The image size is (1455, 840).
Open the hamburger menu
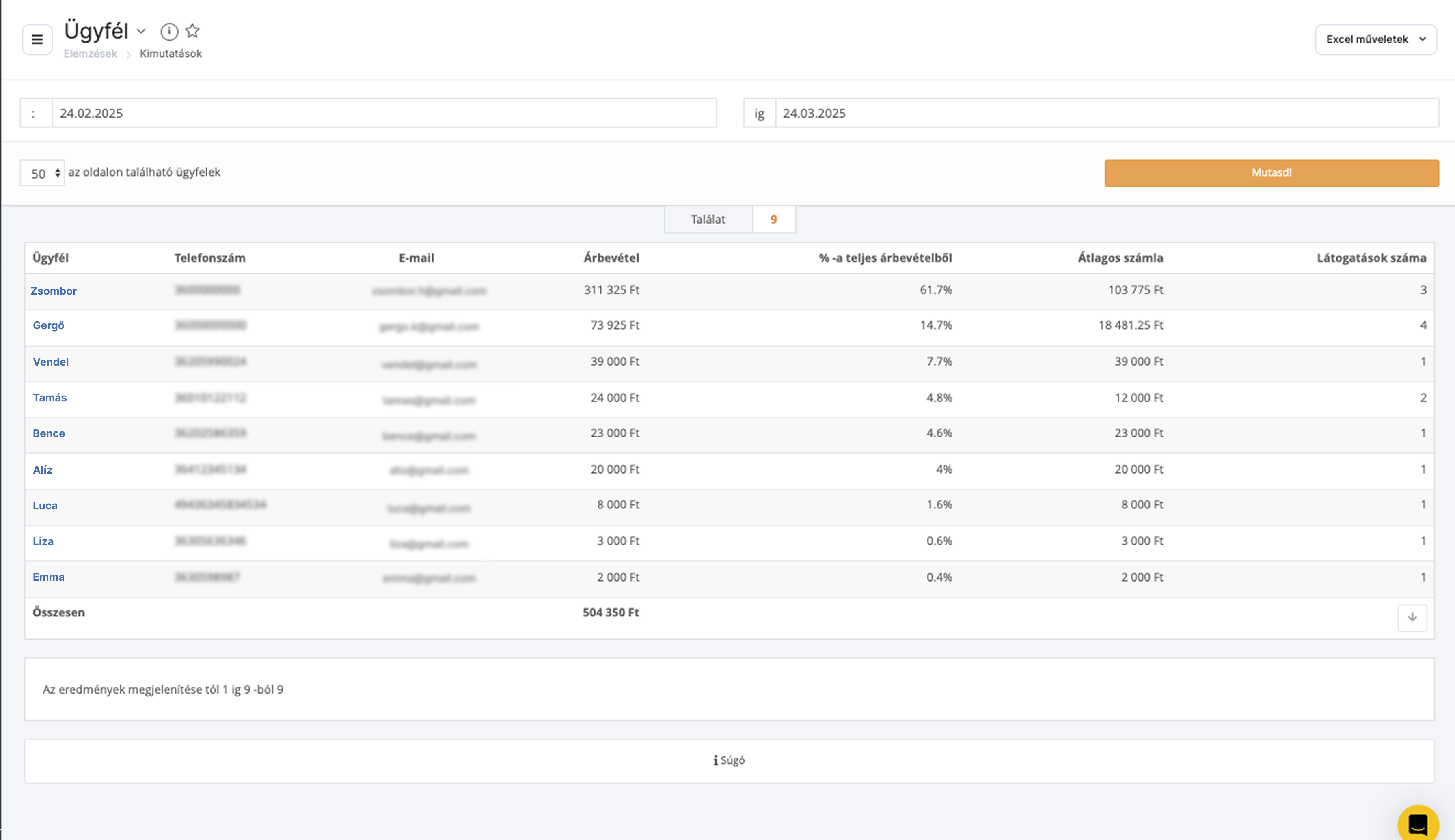coord(37,39)
